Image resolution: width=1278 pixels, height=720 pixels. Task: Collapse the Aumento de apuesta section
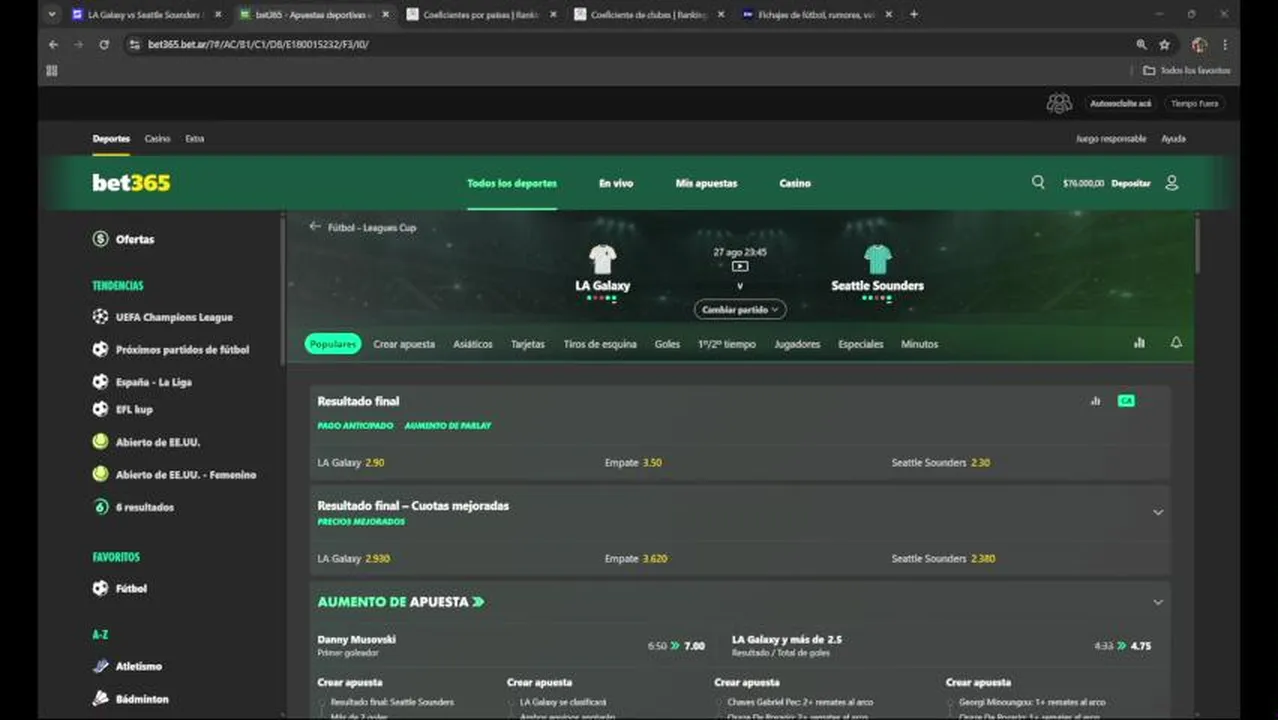1158,602
